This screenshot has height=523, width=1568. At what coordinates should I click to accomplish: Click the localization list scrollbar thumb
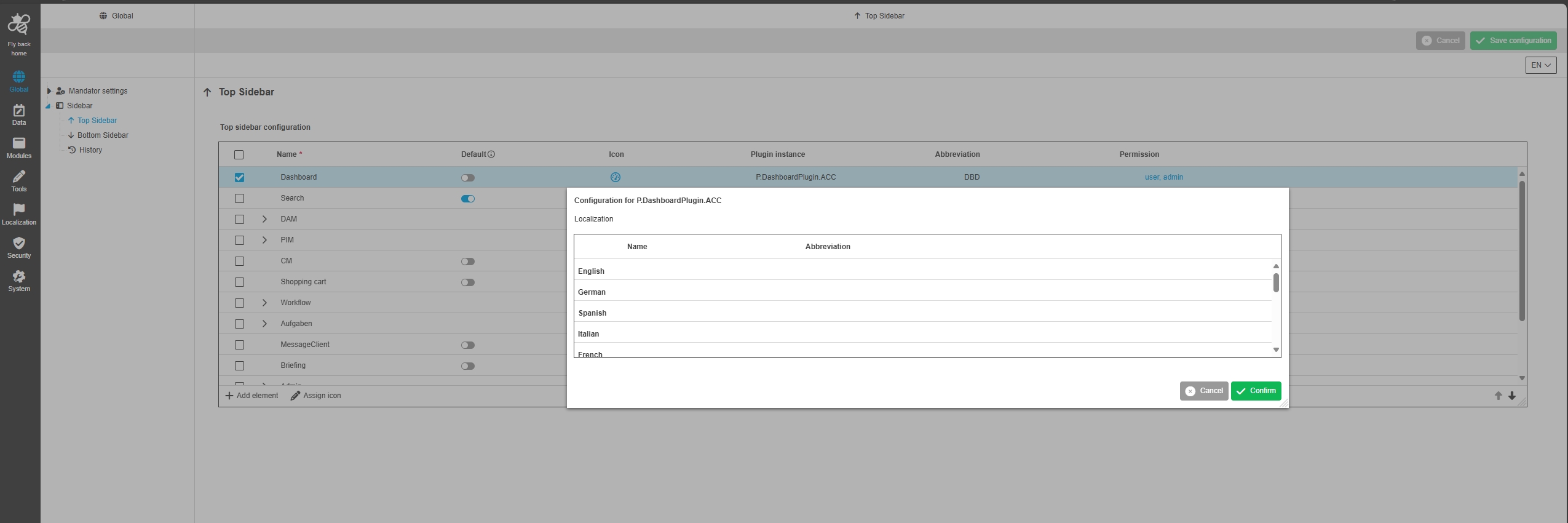tap(1276, 283)
